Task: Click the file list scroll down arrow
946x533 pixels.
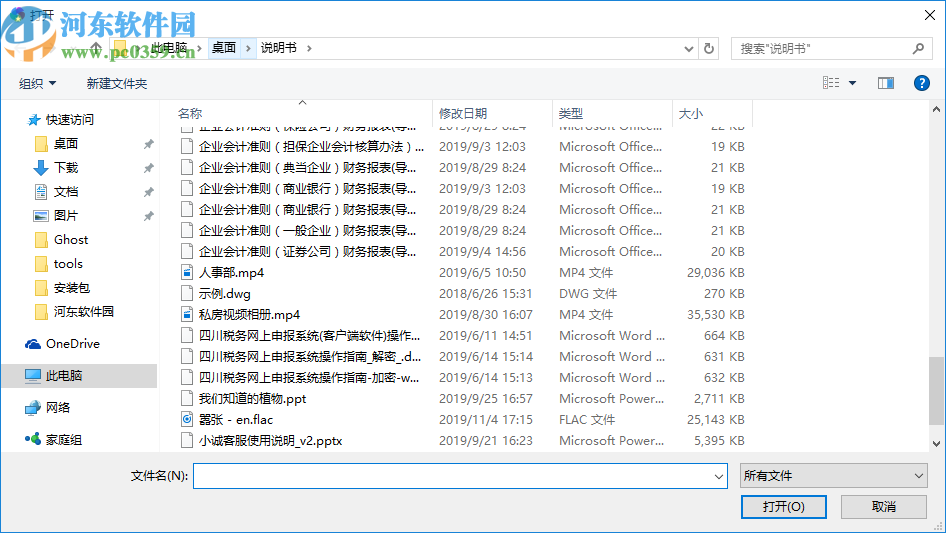Action: (x=936, y=444)
